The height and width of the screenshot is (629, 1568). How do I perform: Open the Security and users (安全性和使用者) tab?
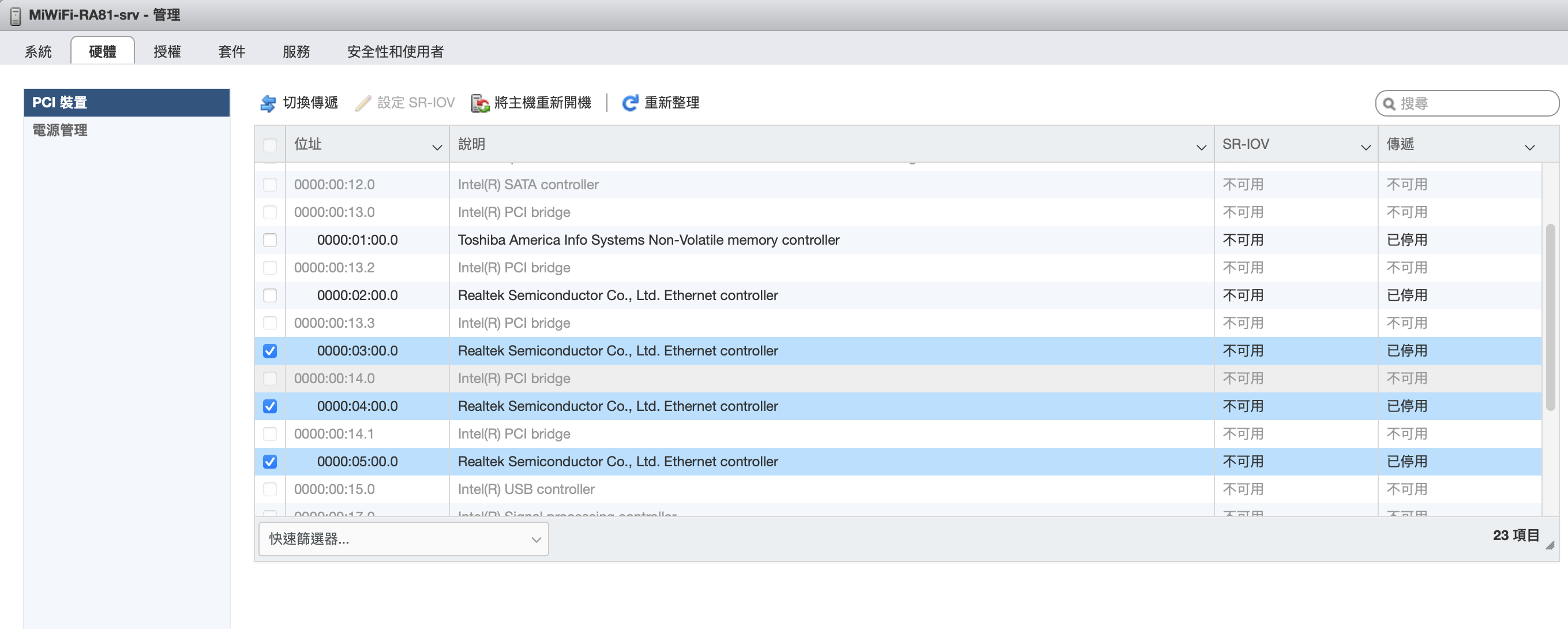click(395, 52)
